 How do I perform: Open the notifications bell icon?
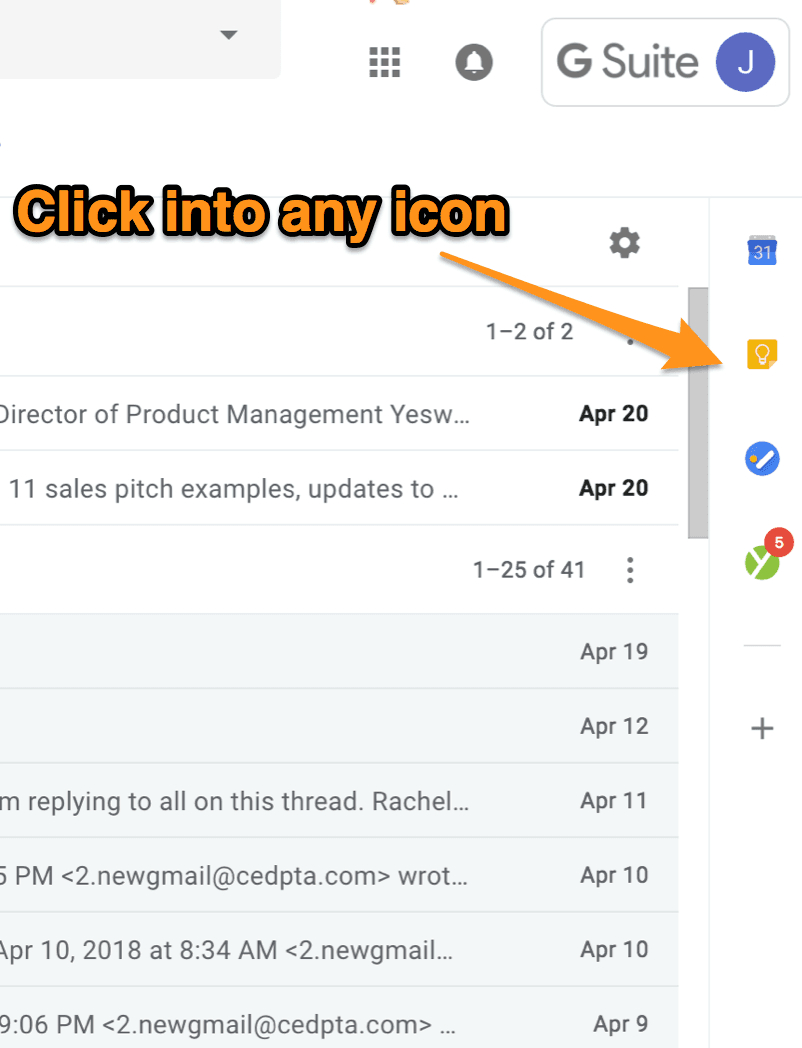pos(474,62)
